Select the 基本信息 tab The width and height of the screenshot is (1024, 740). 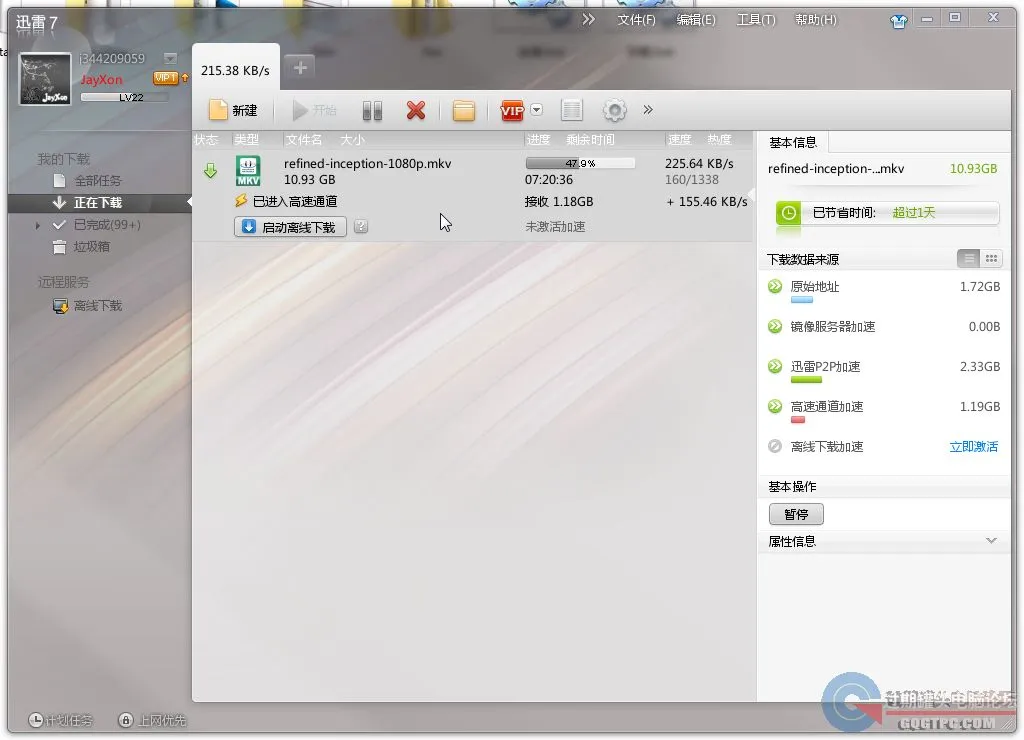[791, 141]
